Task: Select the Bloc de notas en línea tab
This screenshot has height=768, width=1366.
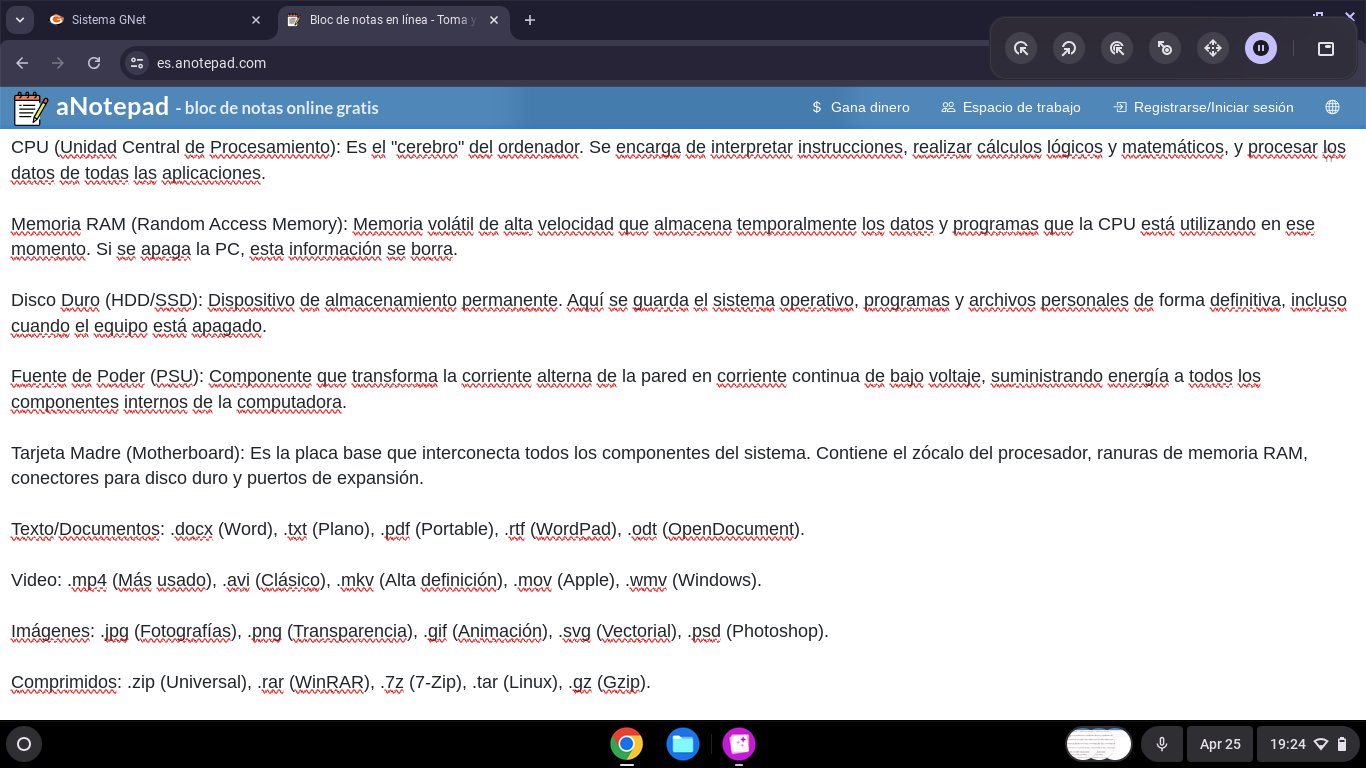Action: click(390, 20)
